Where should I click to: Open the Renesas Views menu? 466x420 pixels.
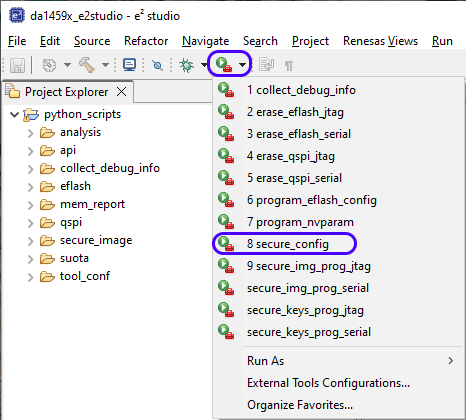[x=380, y=41]
